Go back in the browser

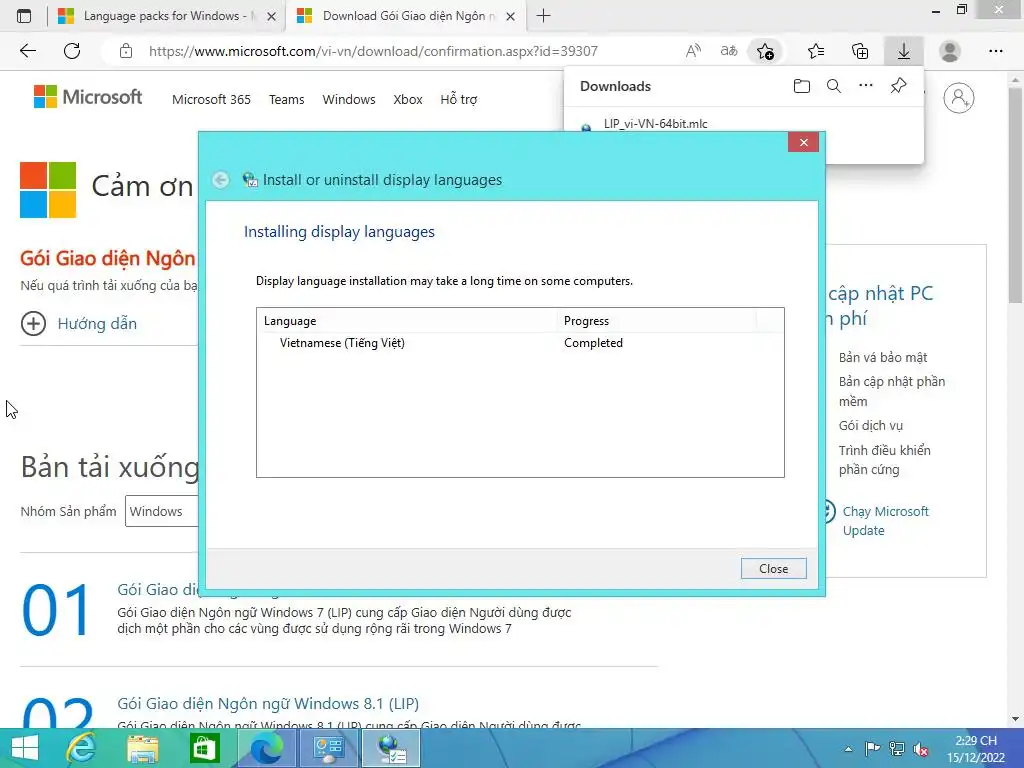[27, 51]
